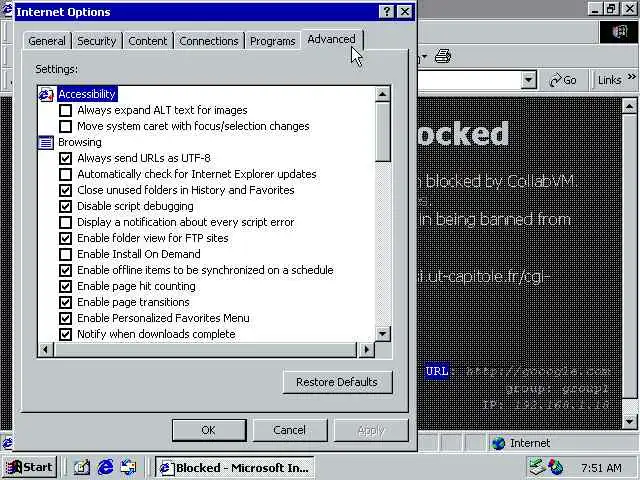Viewport: 640px width, 480px height.
Task: Switch to the Content tab
Action: click(148, 41)
